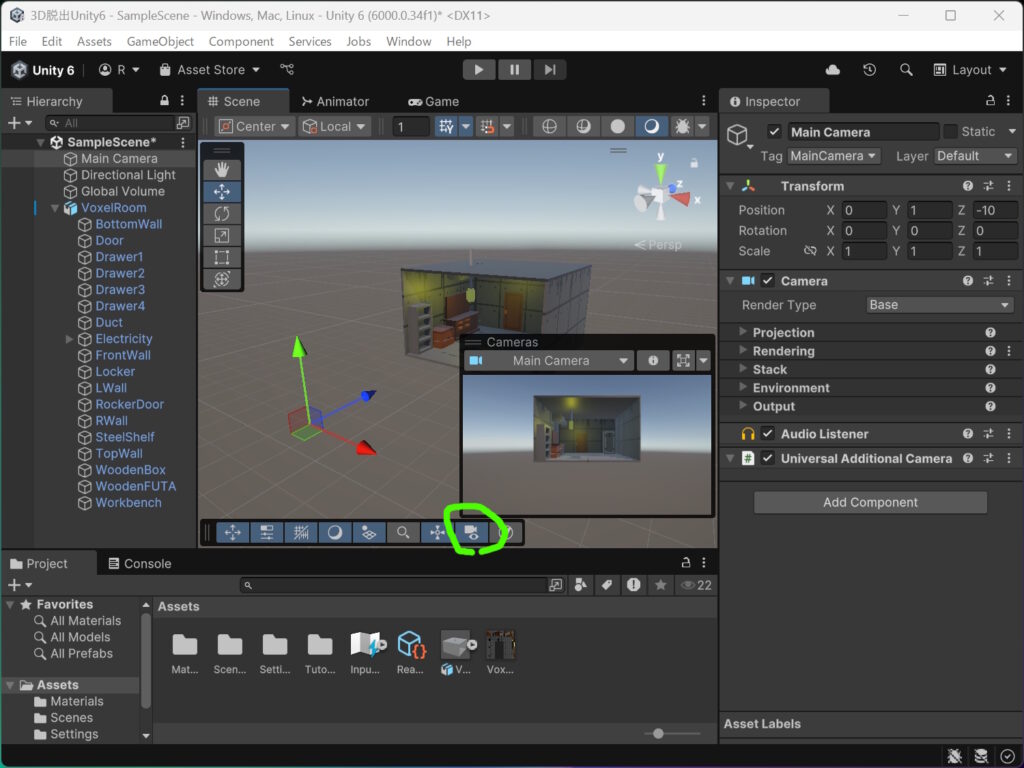The height and width of the screenshot is (768, 1024).
Task: Toggle the Static checkbox
Action: [951, 132]
